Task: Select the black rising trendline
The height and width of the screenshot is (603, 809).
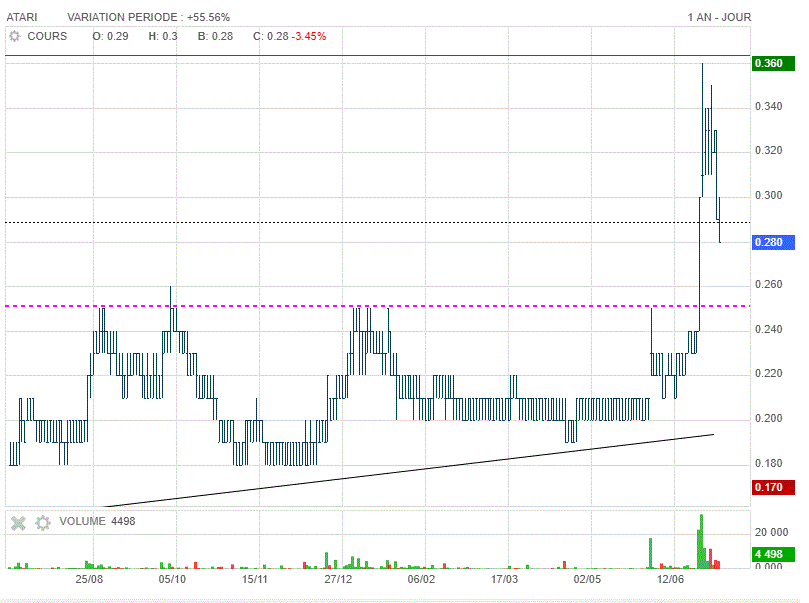Action: tap(409, 470)
